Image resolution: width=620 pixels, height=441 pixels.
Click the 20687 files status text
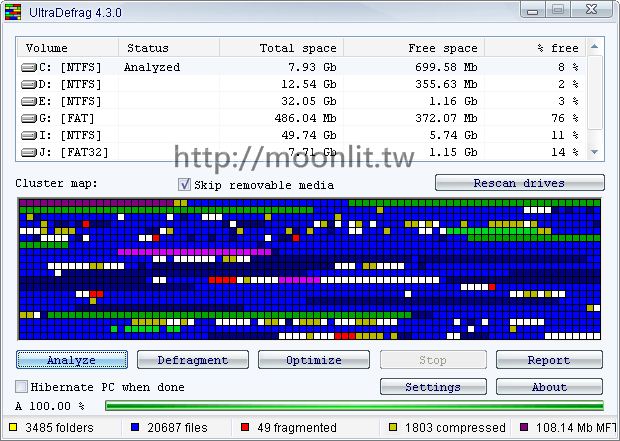tap(177, 428)
